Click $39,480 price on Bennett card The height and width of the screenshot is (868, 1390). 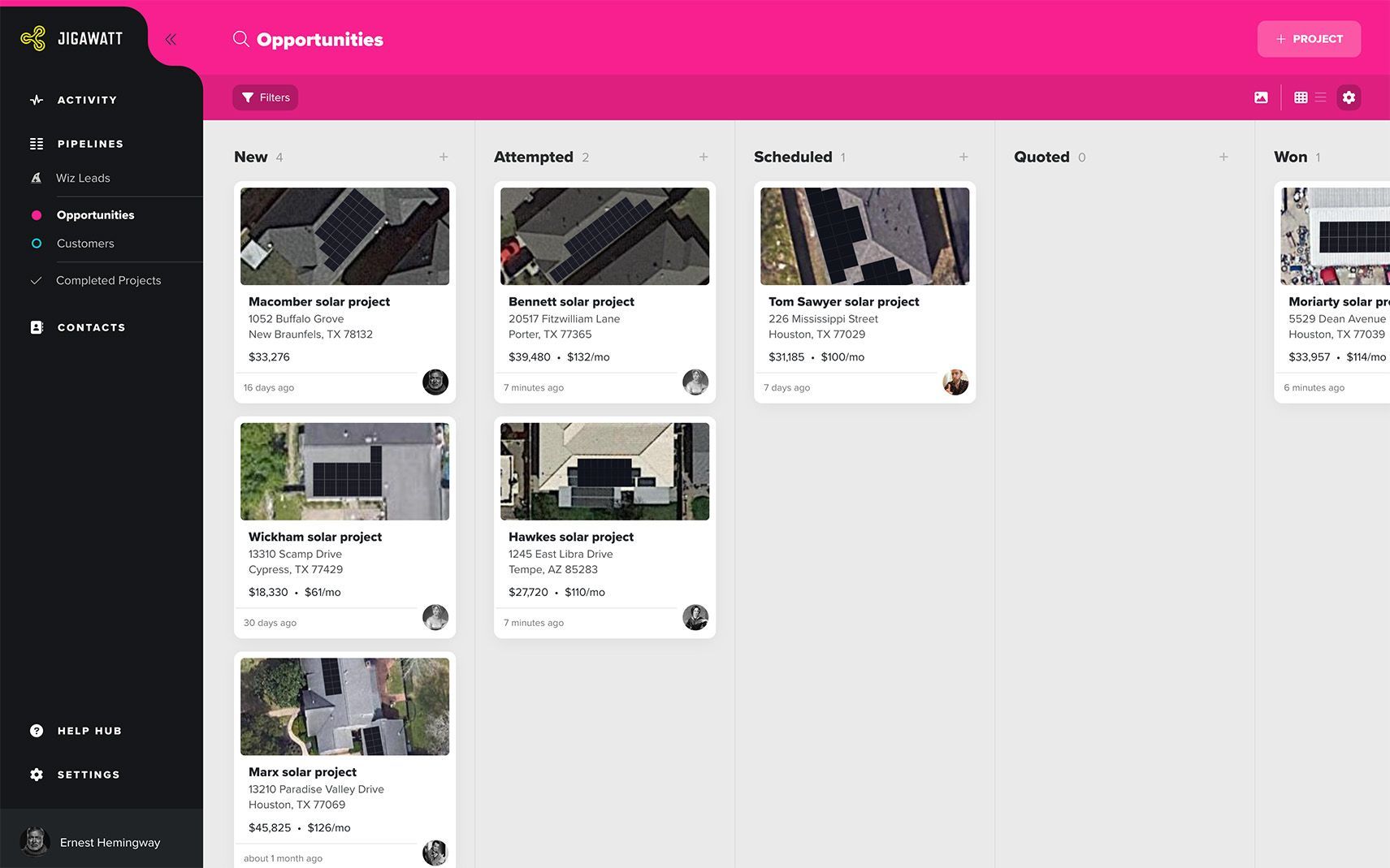[530, 356]
